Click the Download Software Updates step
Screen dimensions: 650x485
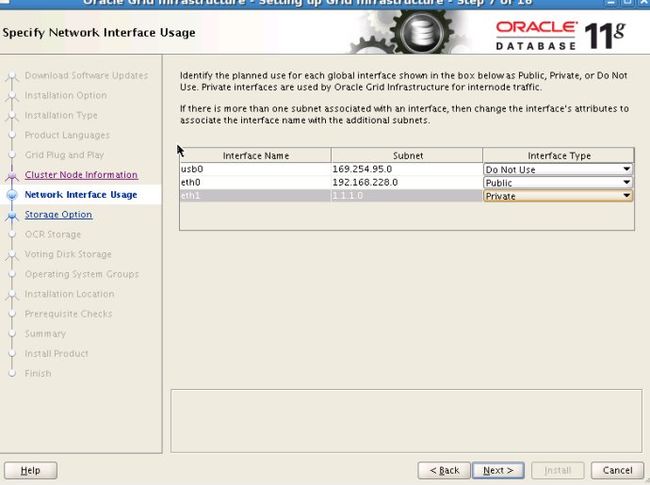tap(86, 75)
